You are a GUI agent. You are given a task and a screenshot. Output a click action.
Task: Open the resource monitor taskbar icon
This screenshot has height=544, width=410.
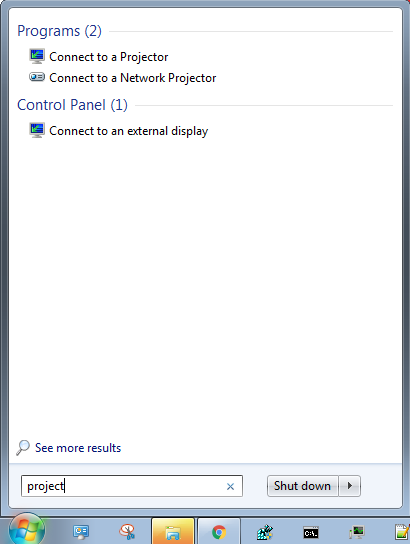click(357, 532)
